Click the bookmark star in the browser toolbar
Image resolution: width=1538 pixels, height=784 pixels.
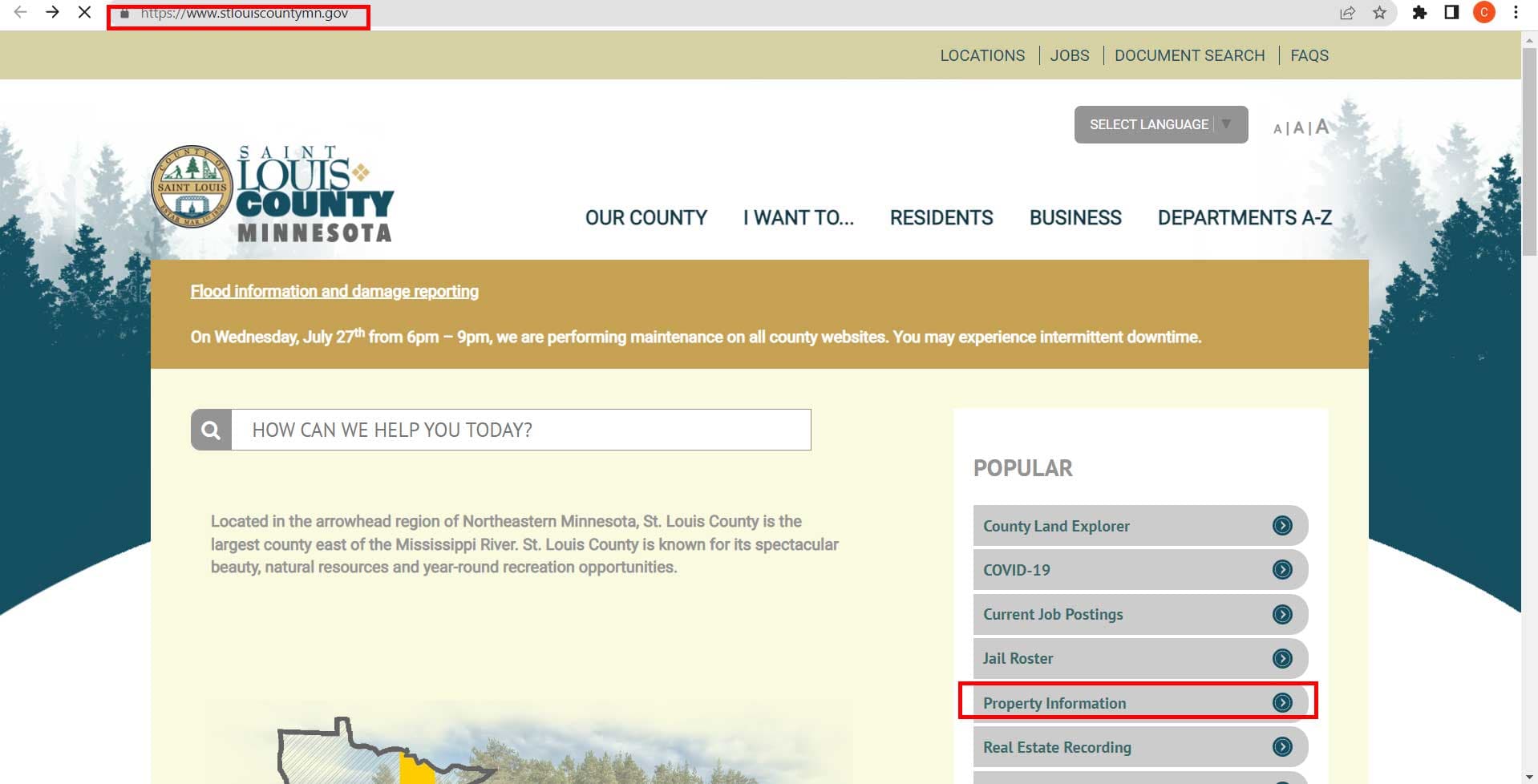(1379, 13)
